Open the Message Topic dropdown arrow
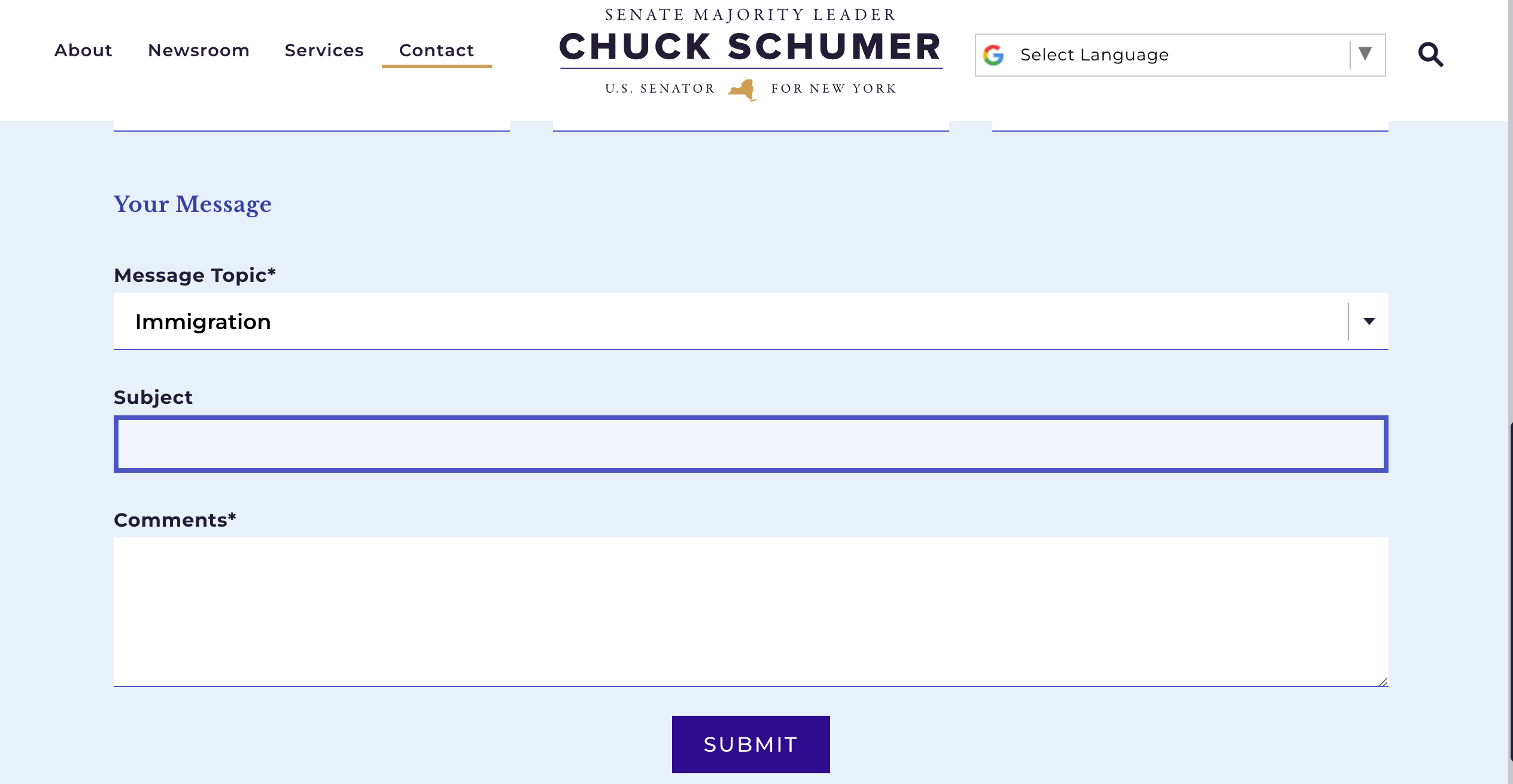This screenshot has height=784, width=1513. coord(1369,321)
